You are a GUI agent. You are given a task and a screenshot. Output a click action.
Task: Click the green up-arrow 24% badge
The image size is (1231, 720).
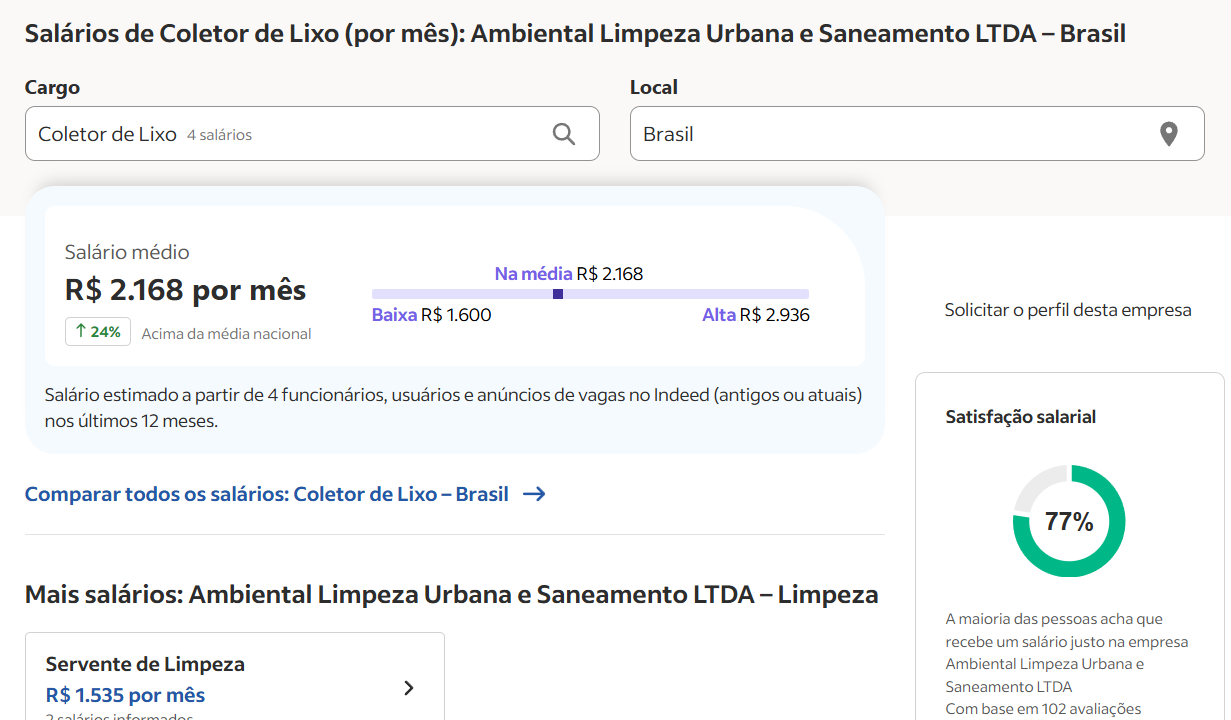[98, 332]
